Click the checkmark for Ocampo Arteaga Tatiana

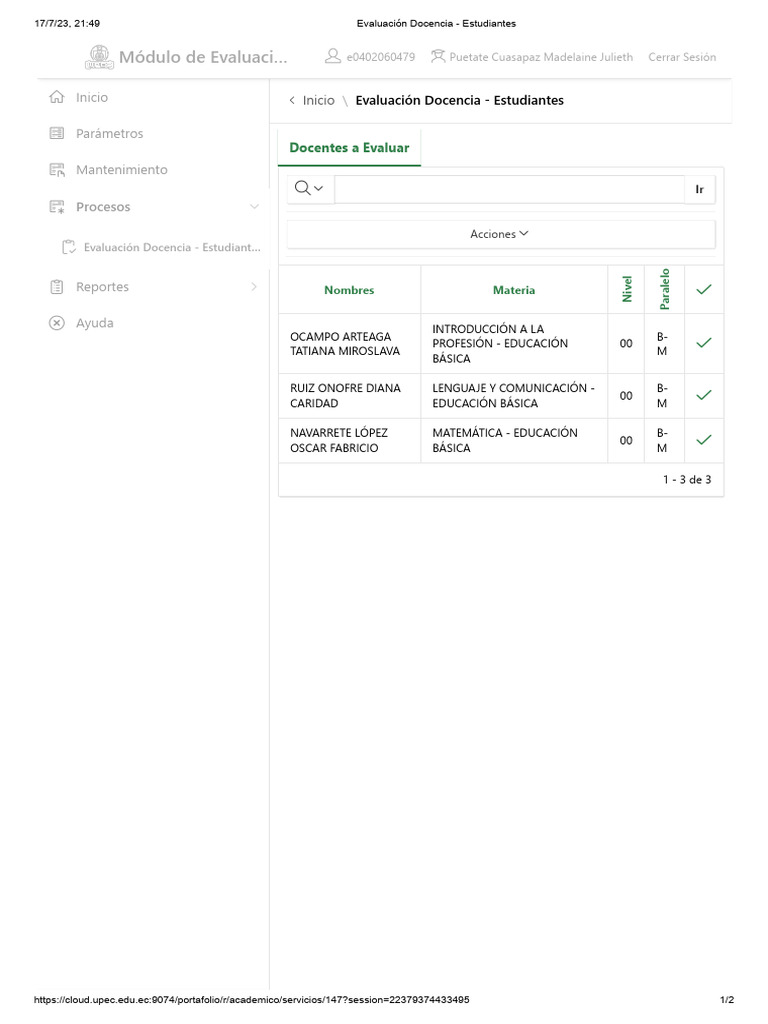pyautogui.click(x=704, y=343)
